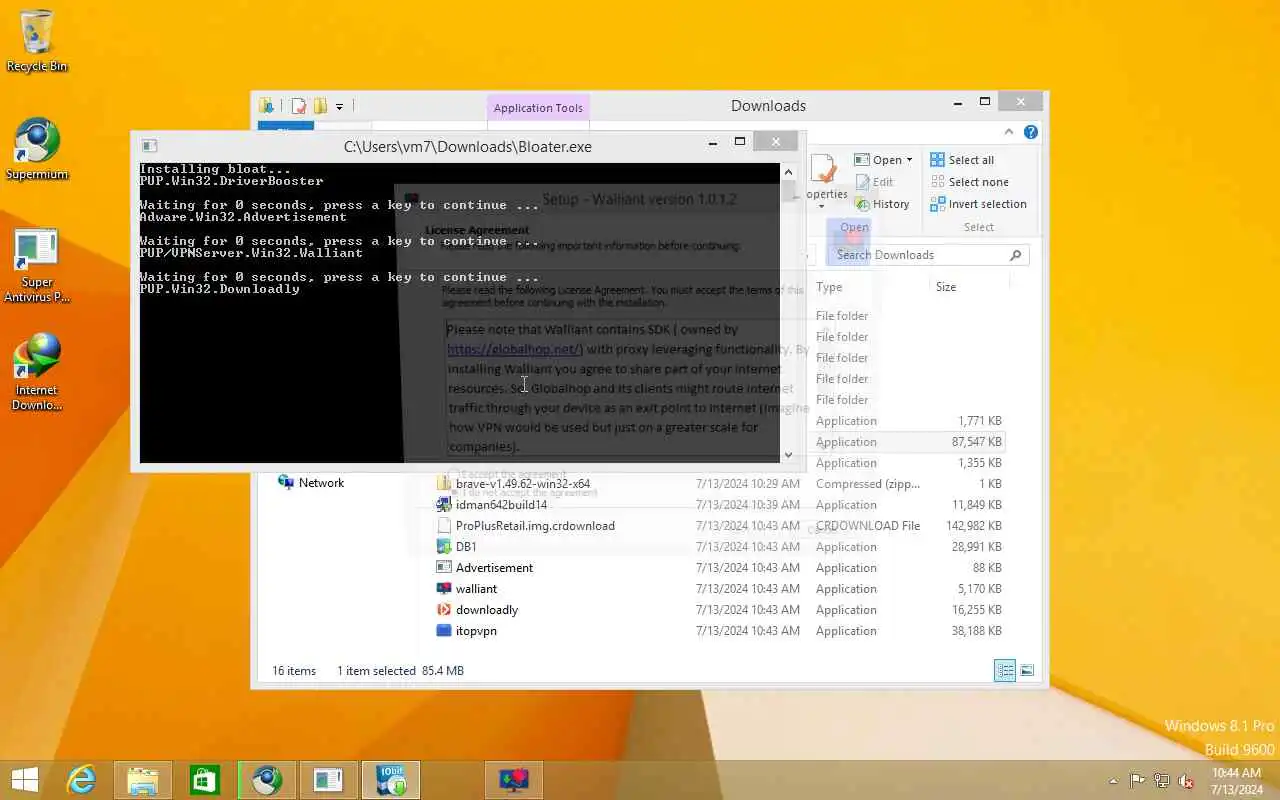
Task: Launch Internet Explorer from the taskbar
Action: click(81, 780)
